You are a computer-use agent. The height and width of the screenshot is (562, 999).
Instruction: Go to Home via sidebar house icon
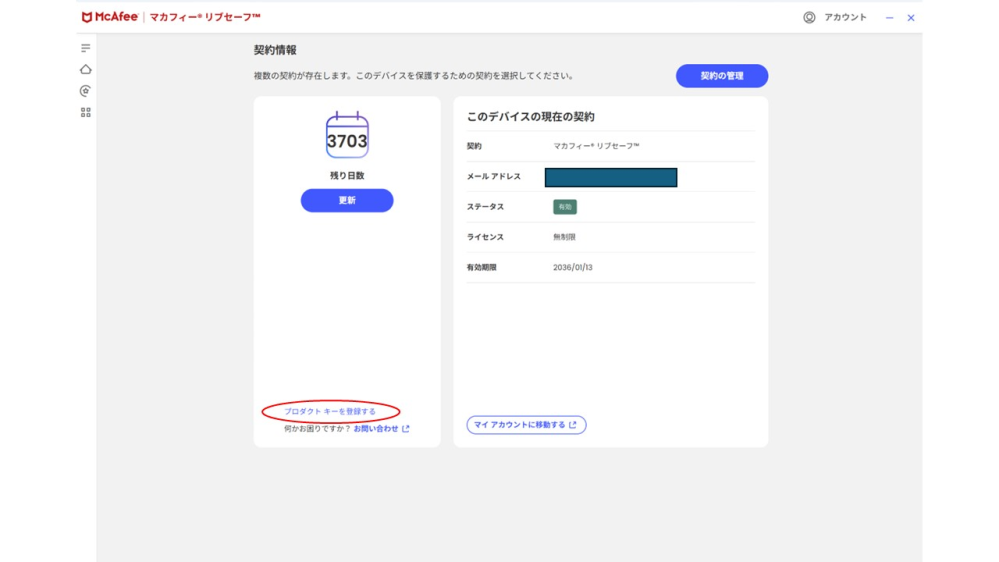(x=85, y=69)
